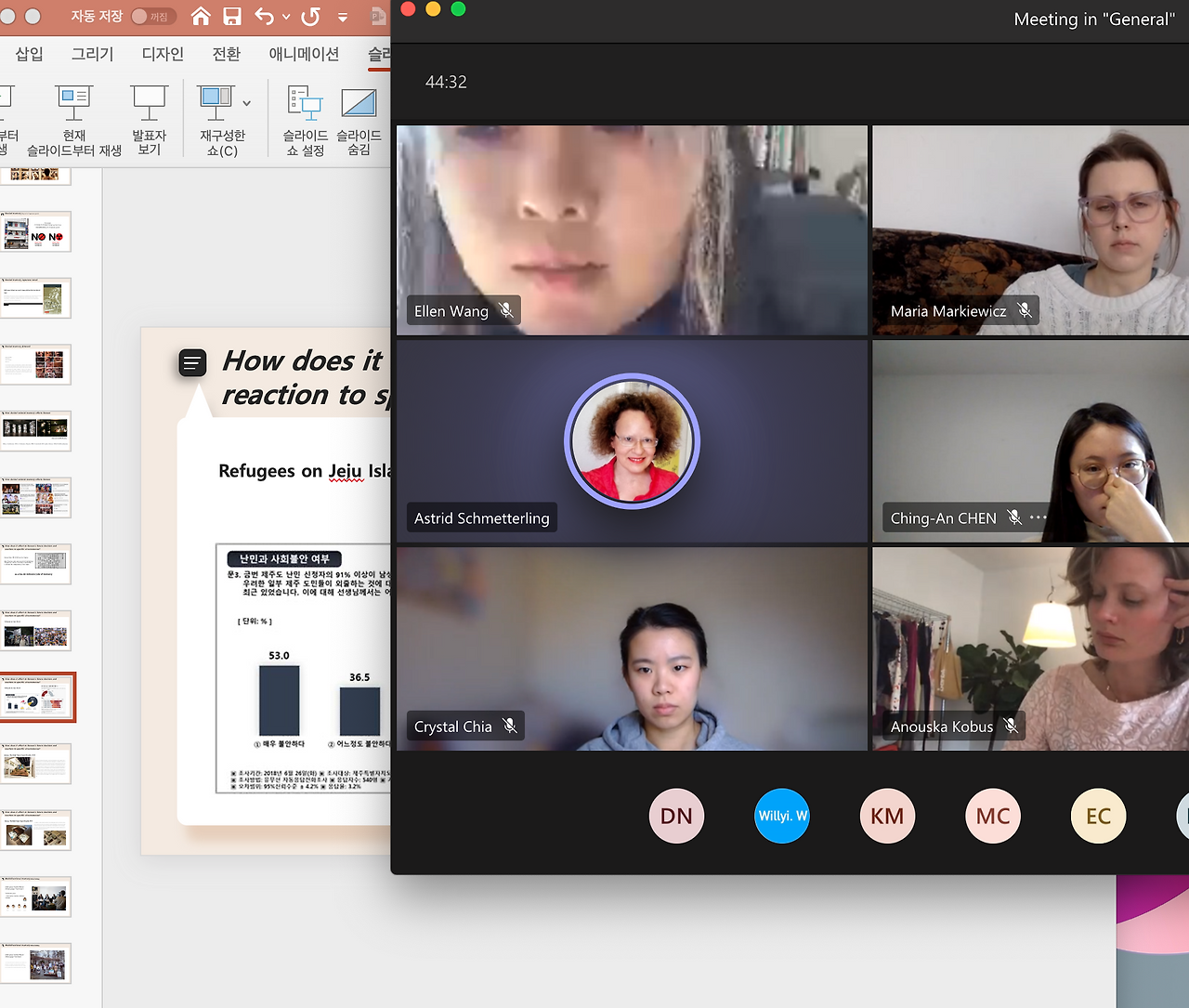
Task: Toggle the 자동 저장 autosave switch
Action: pos(153,16)
